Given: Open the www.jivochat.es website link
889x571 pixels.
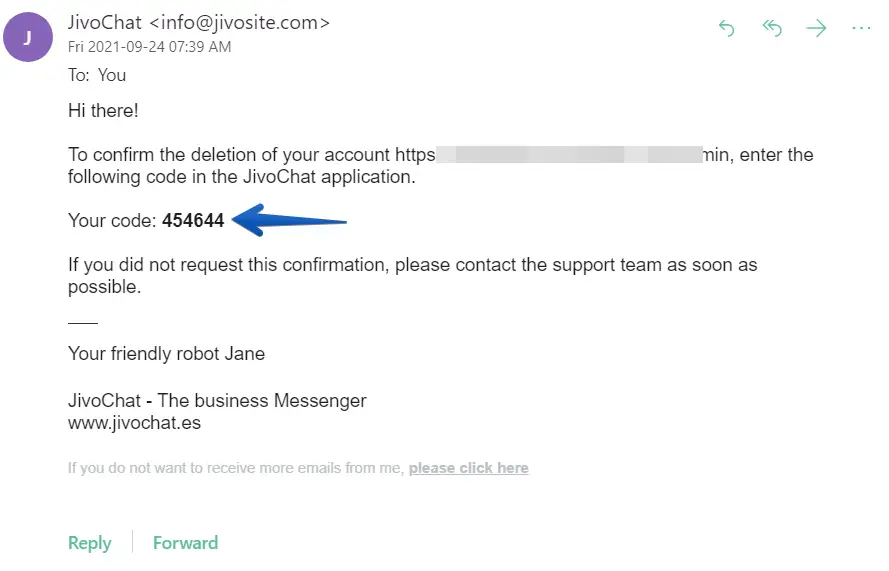Looking at the screenshot, I should pyautogui.click(x=134, y=423).
